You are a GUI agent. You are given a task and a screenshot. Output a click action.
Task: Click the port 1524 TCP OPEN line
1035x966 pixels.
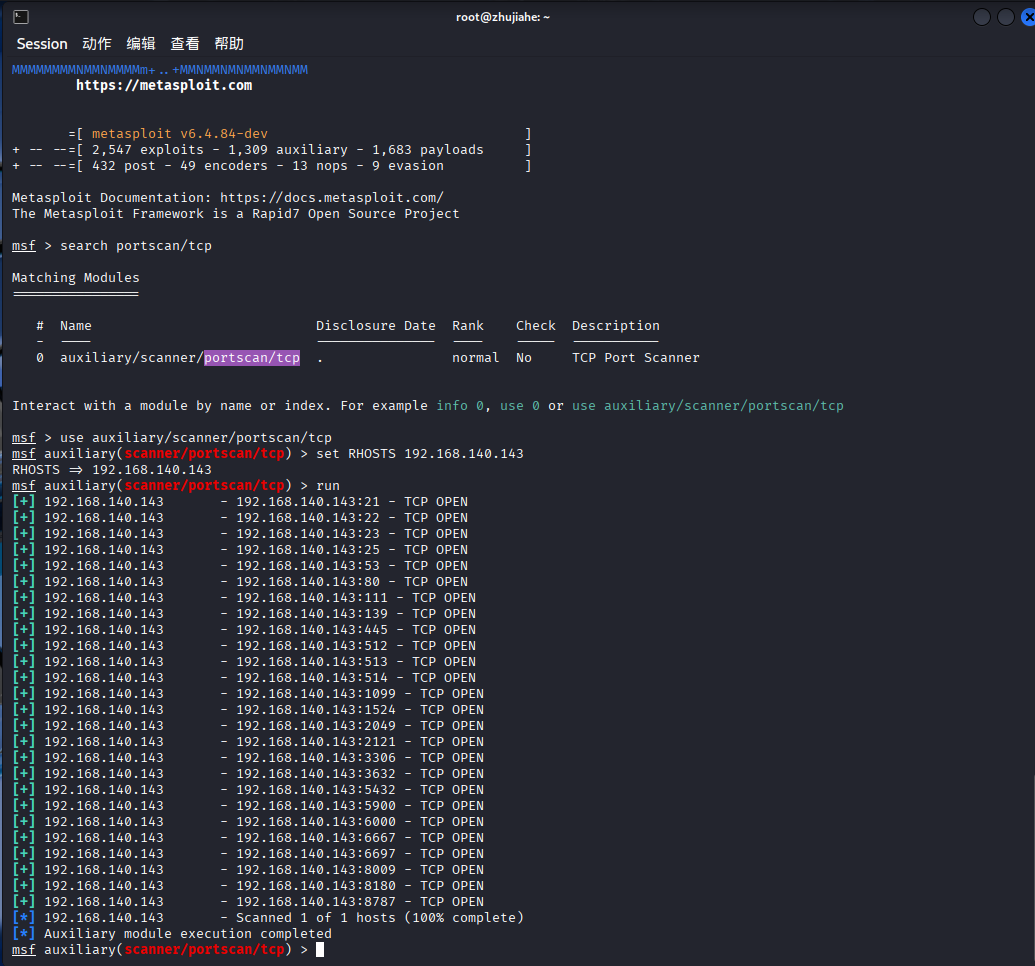[x=248, y=710]
